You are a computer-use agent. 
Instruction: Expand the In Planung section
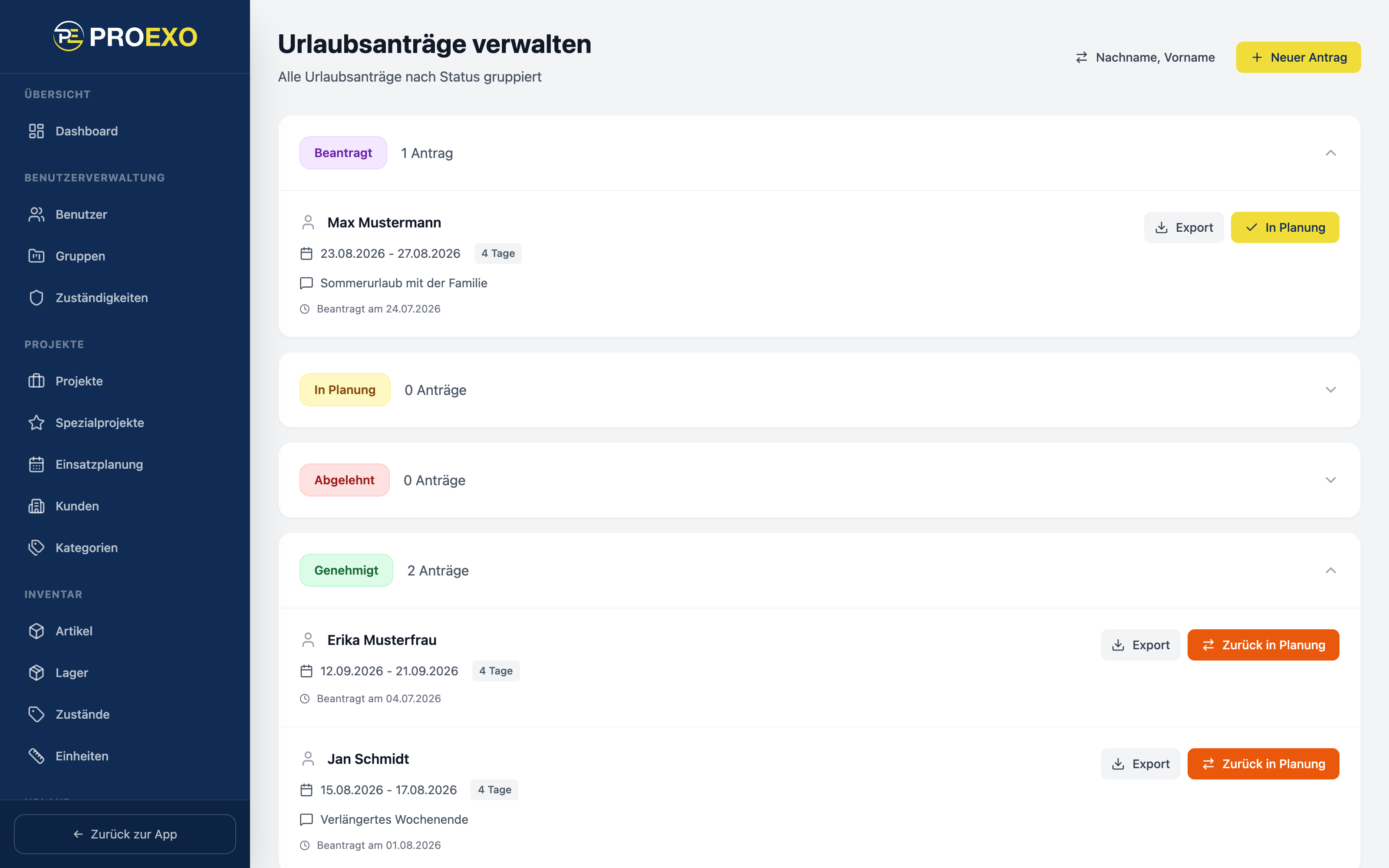1330,390
